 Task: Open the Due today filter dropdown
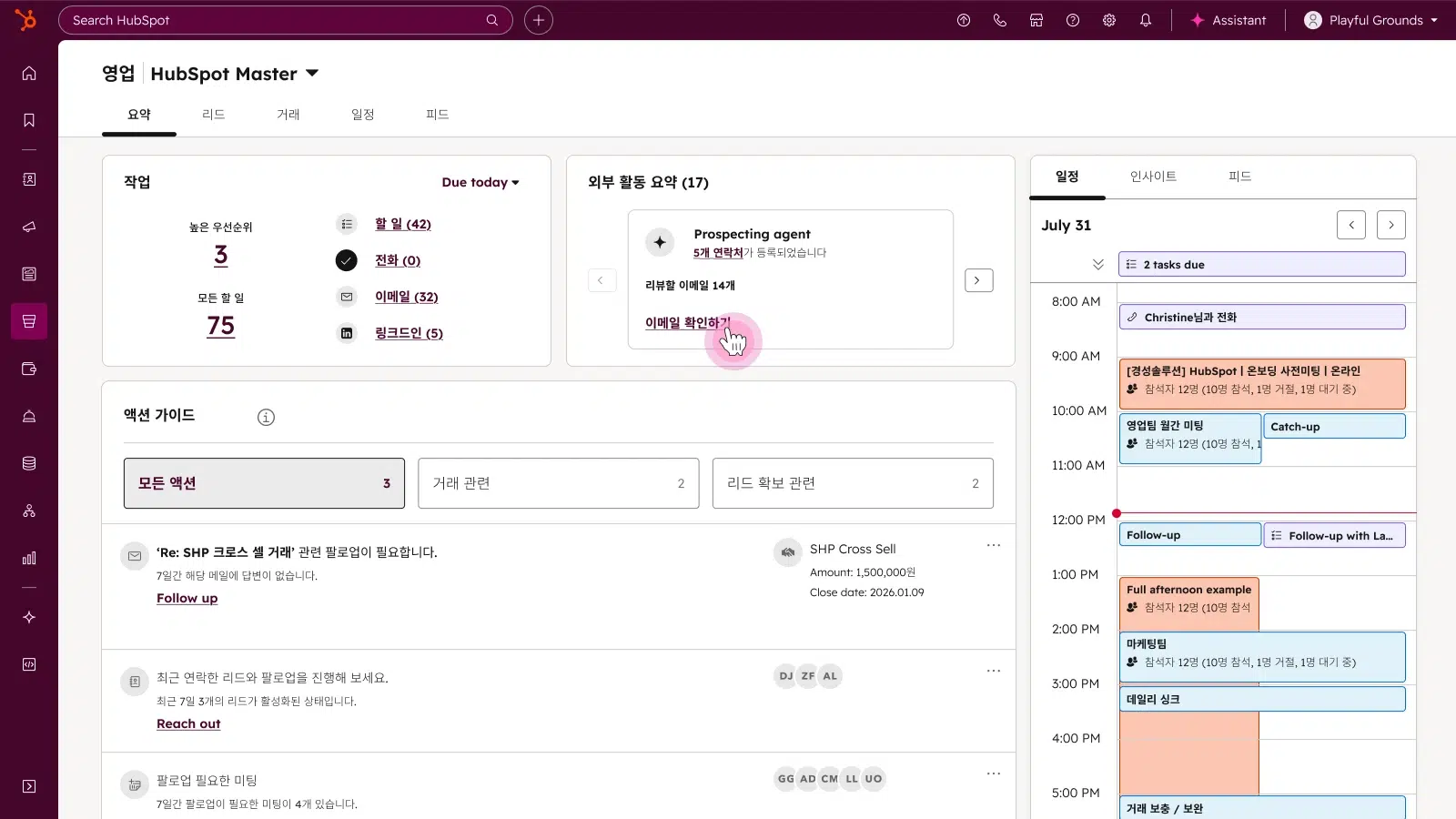pos(480,182)
